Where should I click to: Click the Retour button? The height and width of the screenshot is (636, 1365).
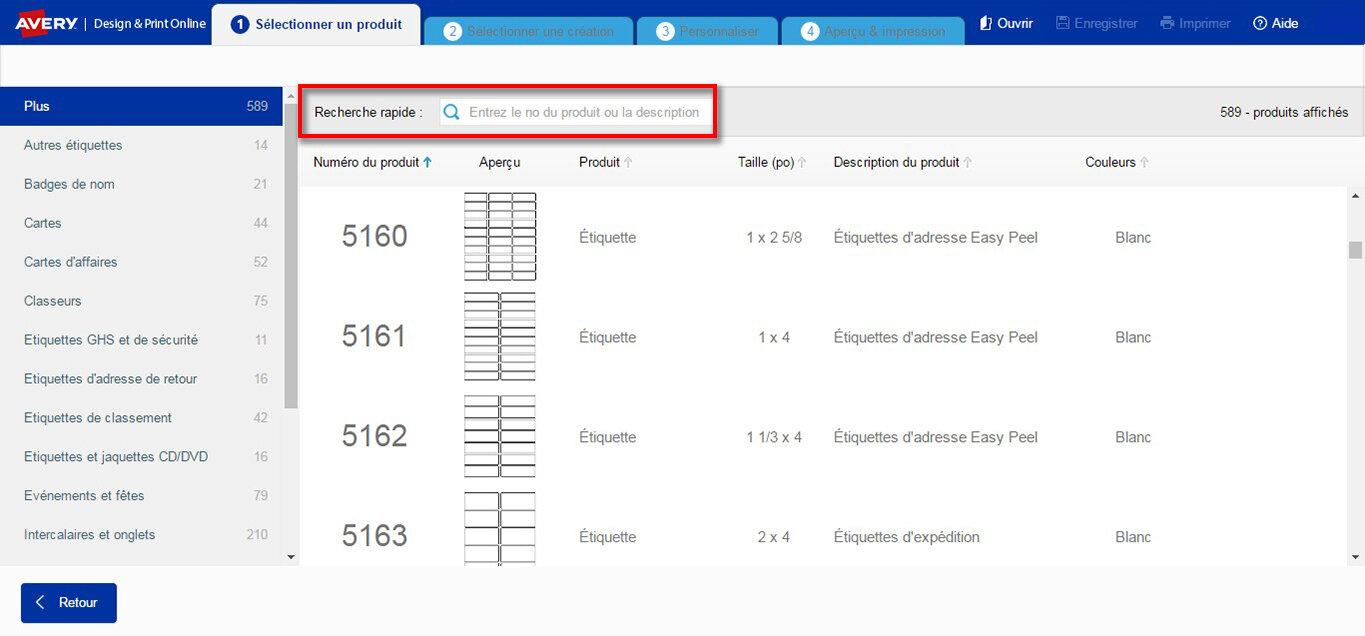[69, 603]
